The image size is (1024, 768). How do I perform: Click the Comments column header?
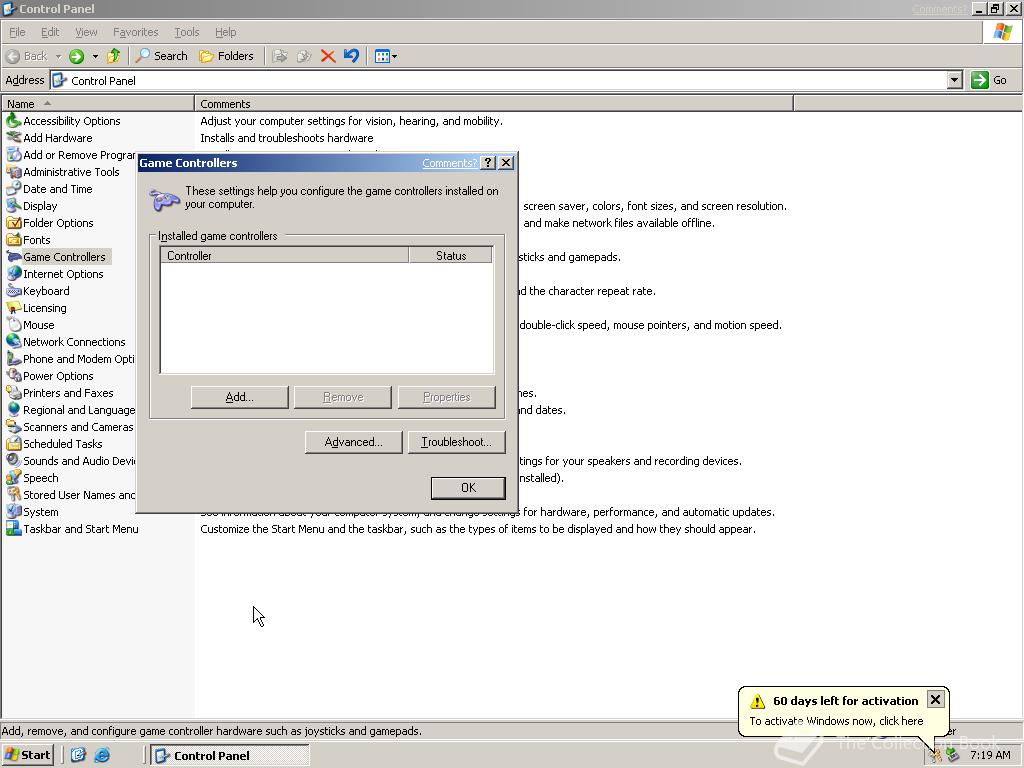point(494,104)
